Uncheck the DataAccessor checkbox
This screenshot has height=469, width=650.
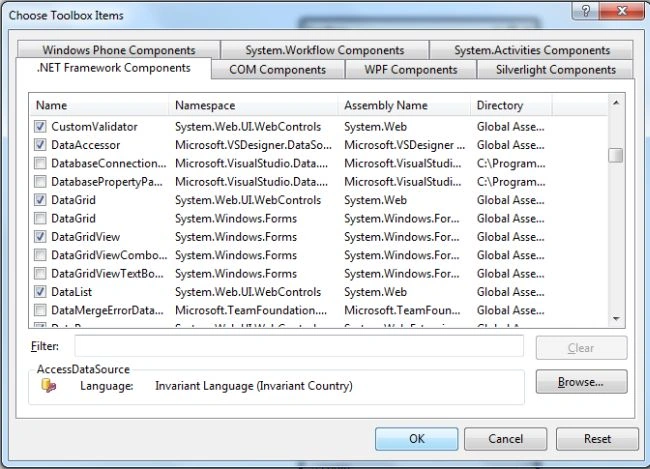(40, 145)
